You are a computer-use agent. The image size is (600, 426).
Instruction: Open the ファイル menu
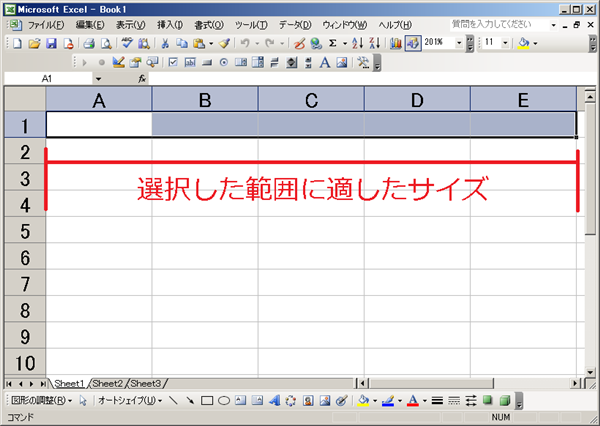(46, 25)
